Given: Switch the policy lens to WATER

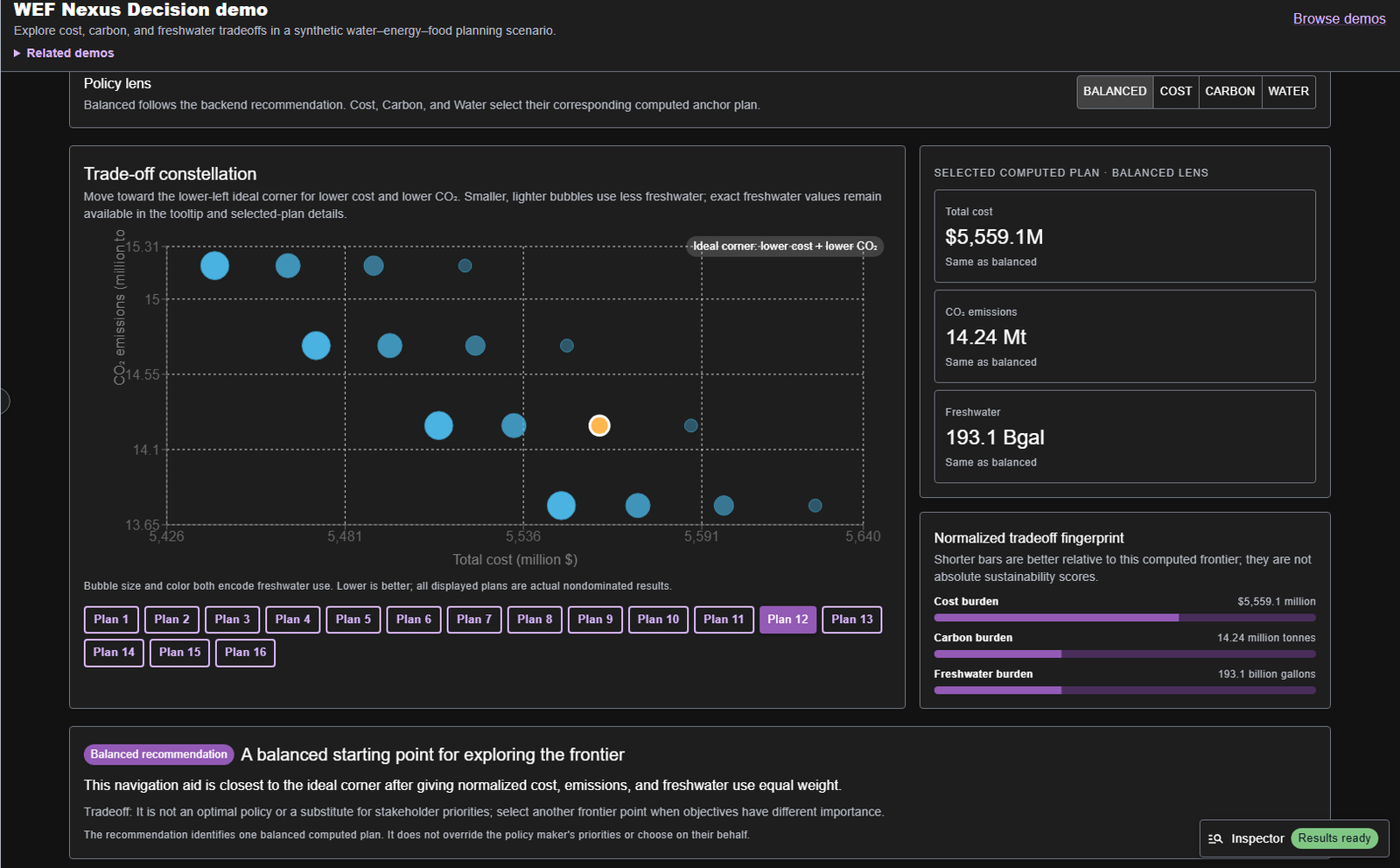Looking at the screenshot, I should 1288,91.
